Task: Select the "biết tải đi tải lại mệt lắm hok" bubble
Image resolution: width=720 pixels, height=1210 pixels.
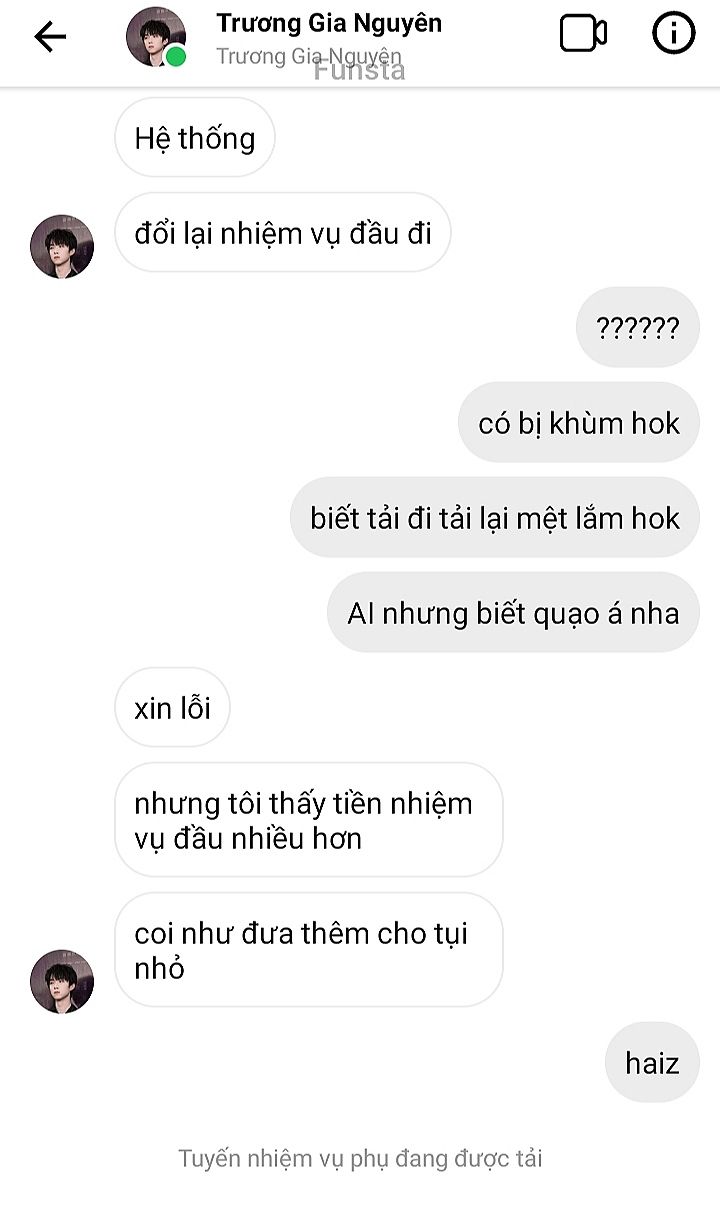Action: pos(495,518)
